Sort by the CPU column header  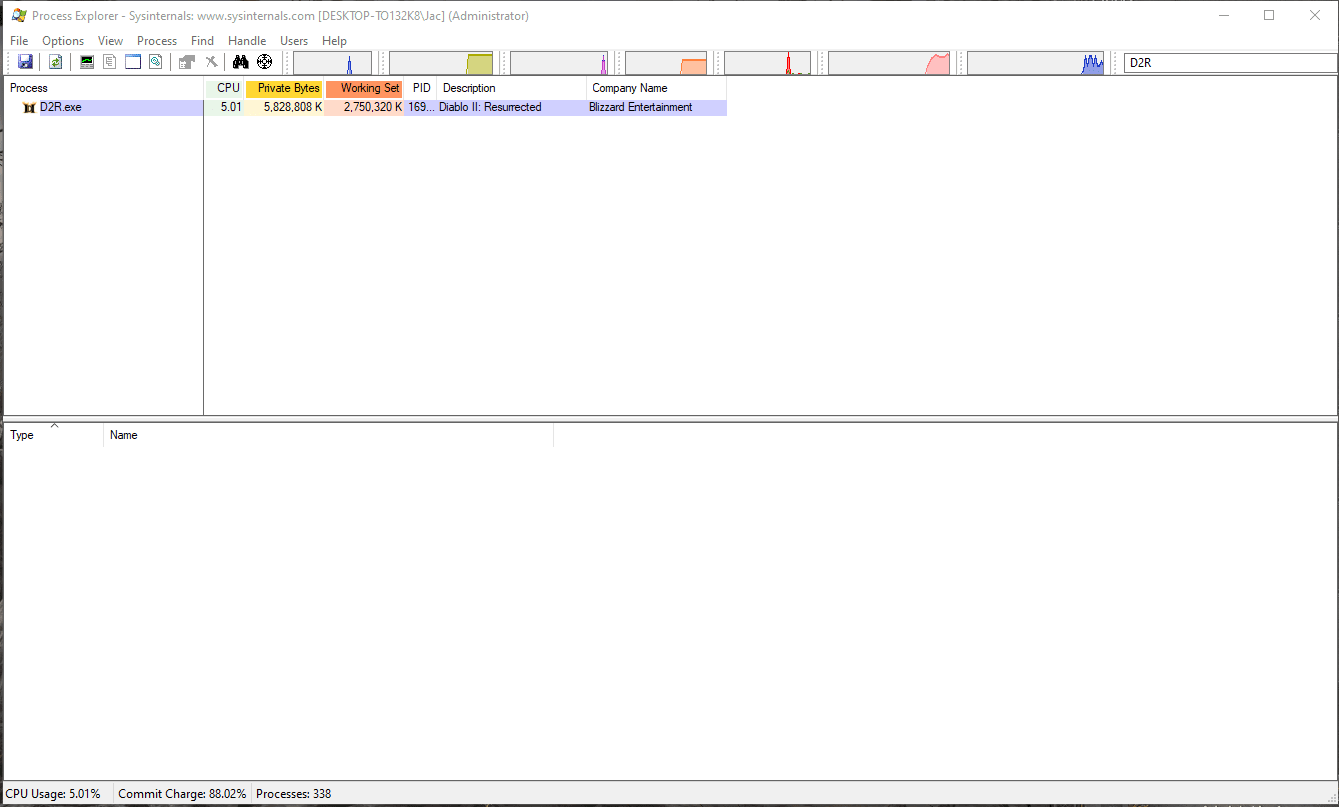224,88
